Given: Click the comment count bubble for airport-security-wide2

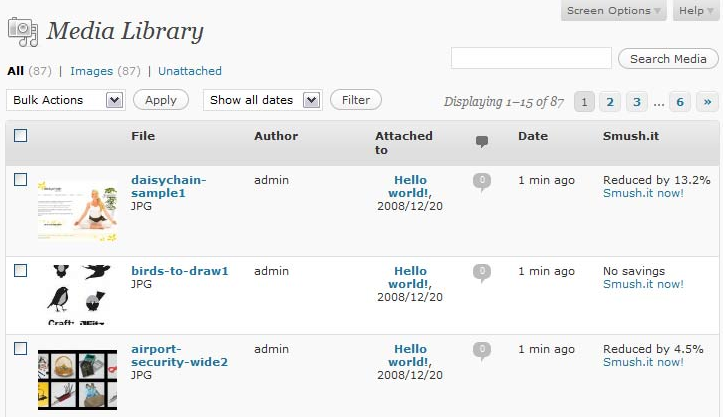Looking at the screenshot, I should (x=482, y=350).
